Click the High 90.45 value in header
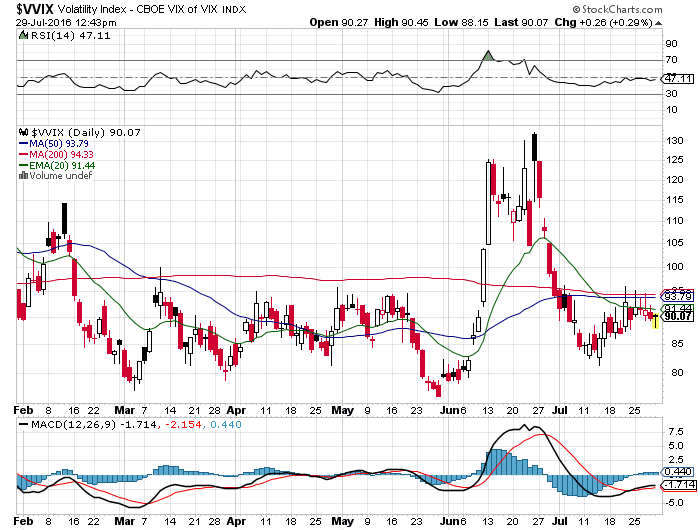 click(x=401, y=22)
